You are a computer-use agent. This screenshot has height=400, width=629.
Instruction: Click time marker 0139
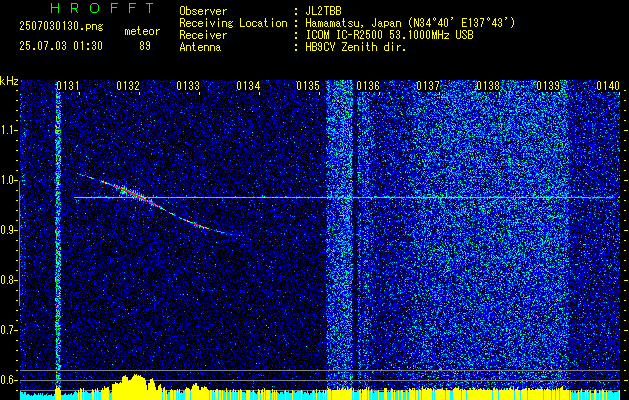coord(548,86)
